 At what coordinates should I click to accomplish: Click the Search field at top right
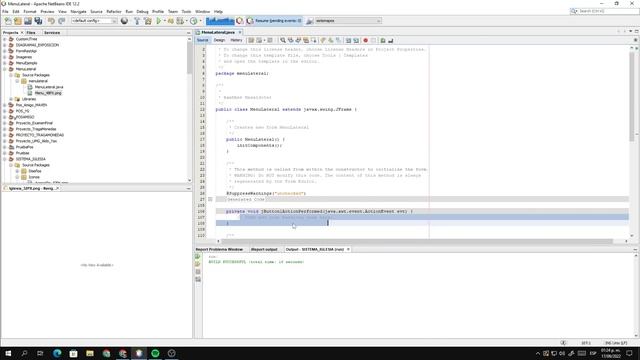[x=607, y=11]
